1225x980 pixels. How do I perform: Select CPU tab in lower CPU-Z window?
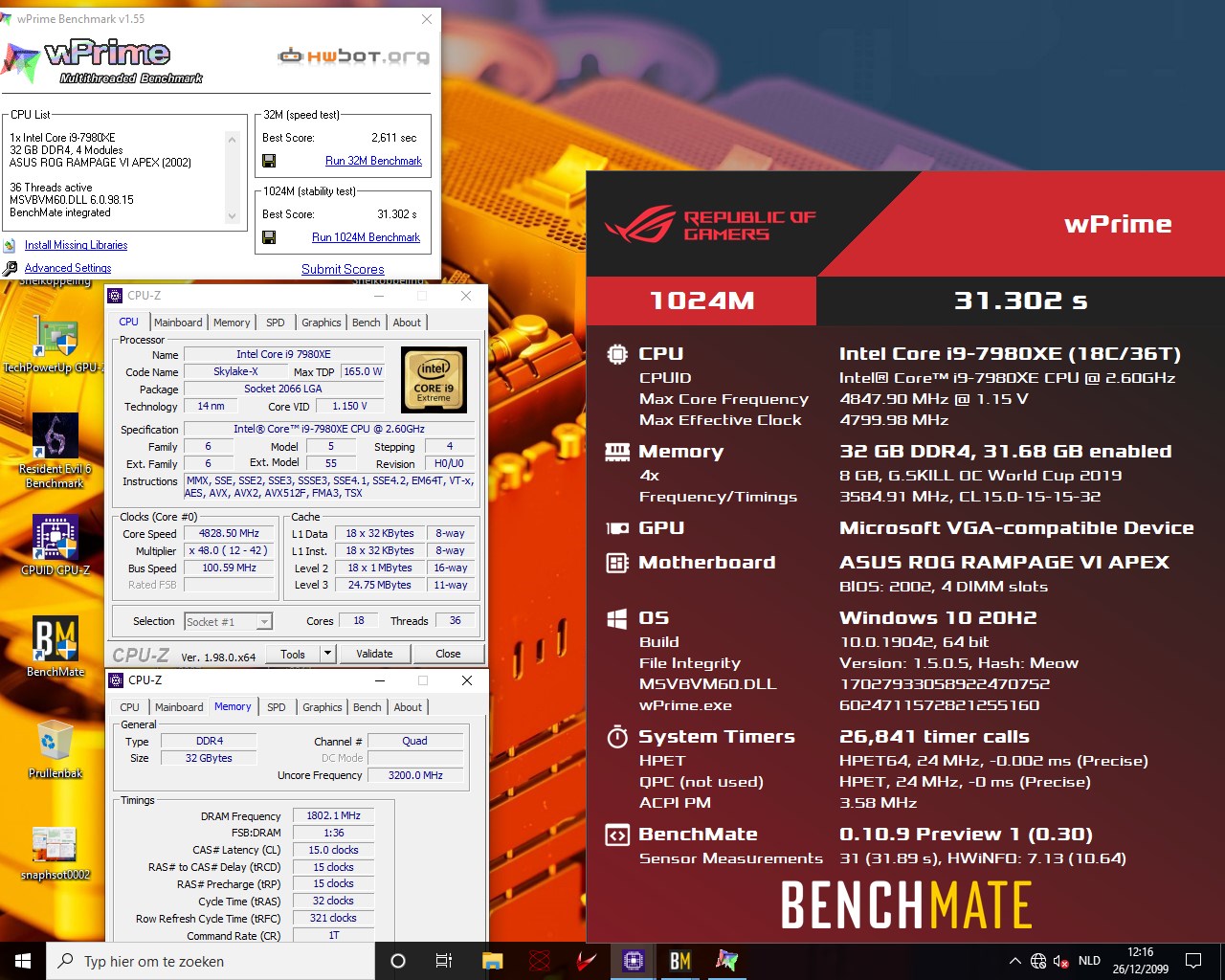tap(129, 707)
